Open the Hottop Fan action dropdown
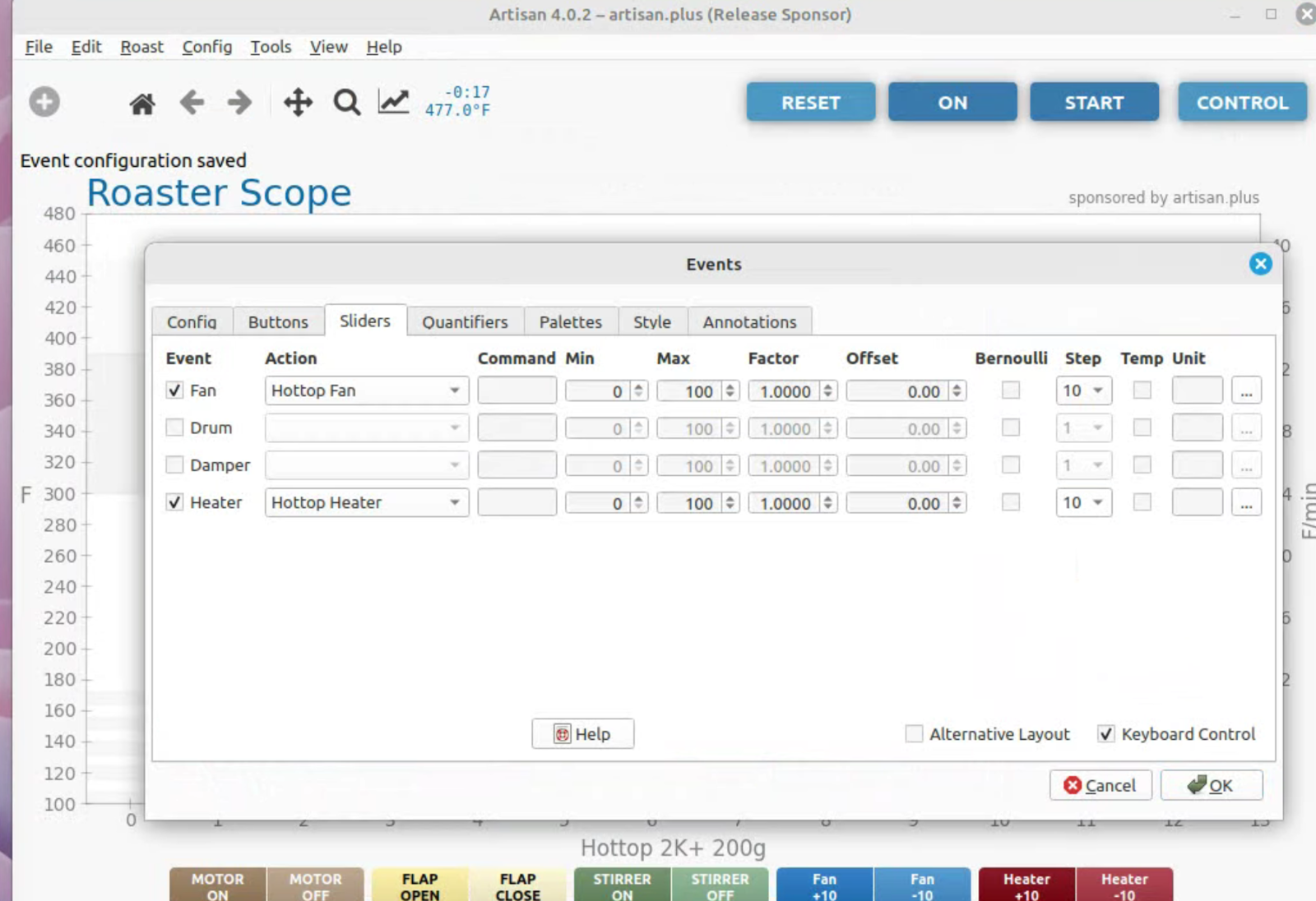The image size is (1316, 901). 366,390
